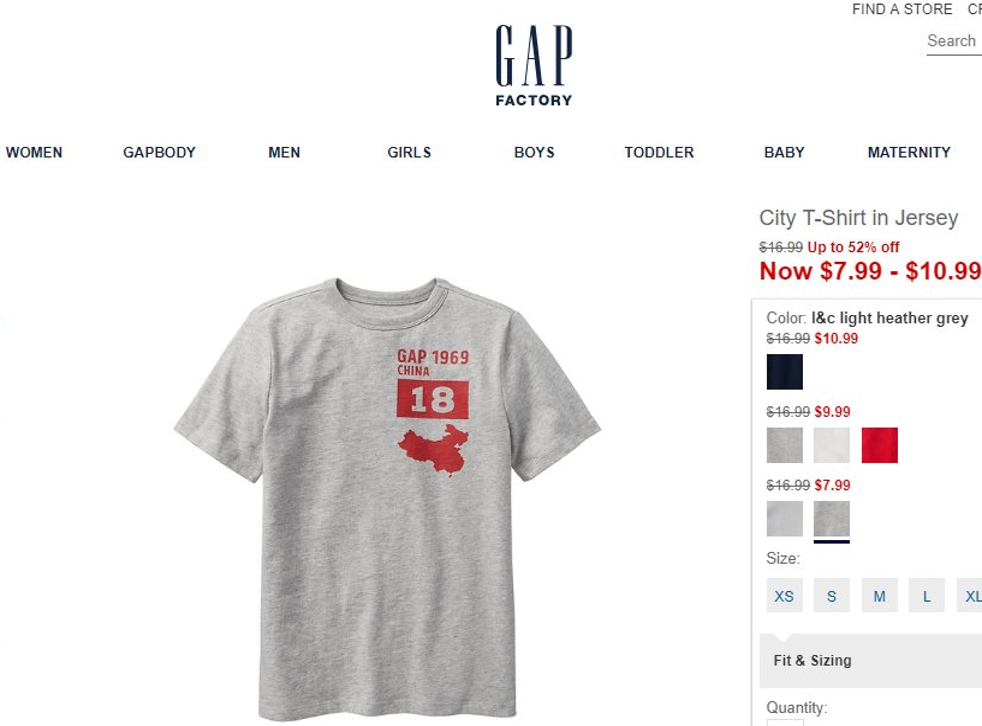Click the Find a Store link
This screenshot has height=726, width=982.
click(902, 9)
